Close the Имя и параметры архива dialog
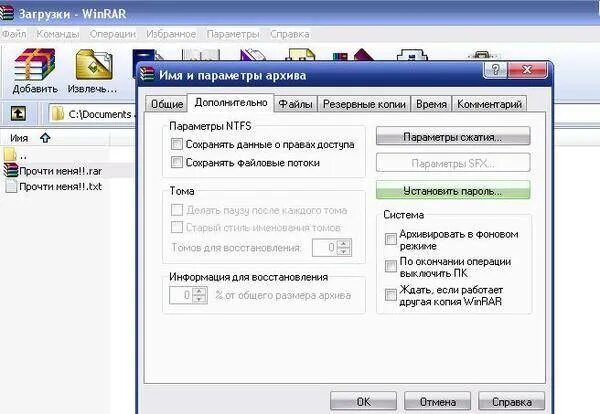Viewport: 600px width, 414px height. tap(527, 70)
